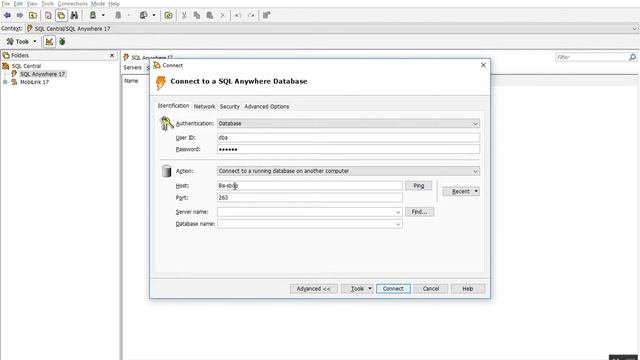The height and width of the screenshot is (360, 640).
Task: Switch to the Servers tab
Action: (133, 68)
